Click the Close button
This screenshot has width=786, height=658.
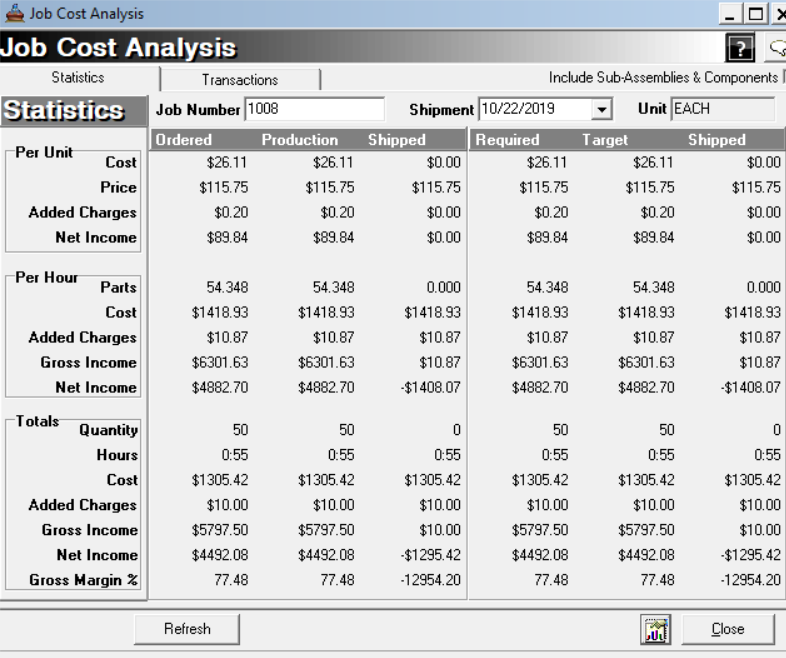728,629
